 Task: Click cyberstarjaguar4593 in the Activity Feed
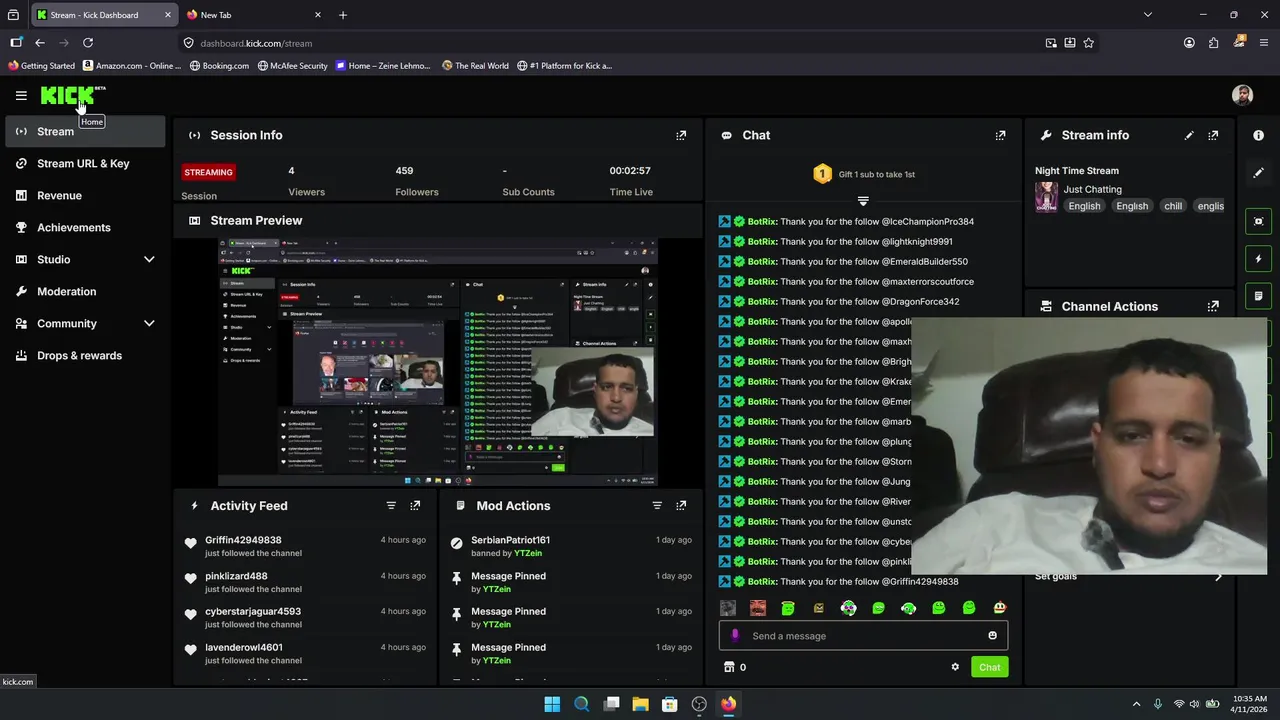pyautogui.click(x=253, y=611)
